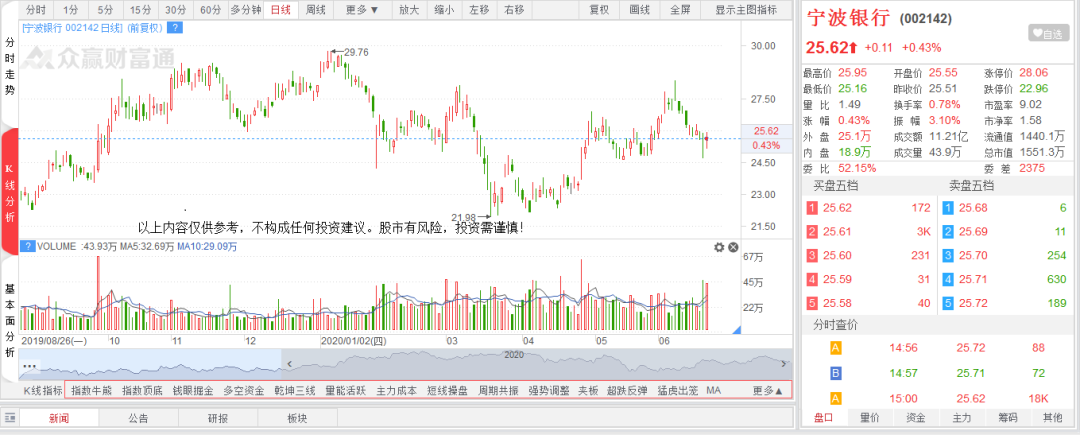This screenshot has width=1080, height=435.
Task: Select the MA indicator
Action: (714, 391)
